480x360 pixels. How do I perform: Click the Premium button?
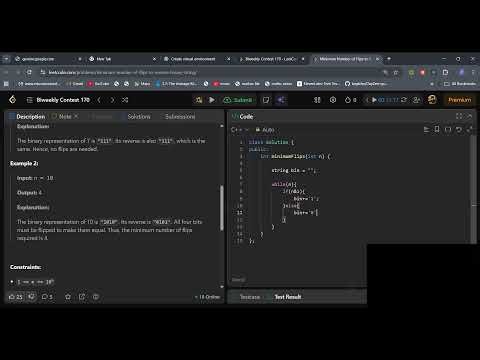click(460, 100)
